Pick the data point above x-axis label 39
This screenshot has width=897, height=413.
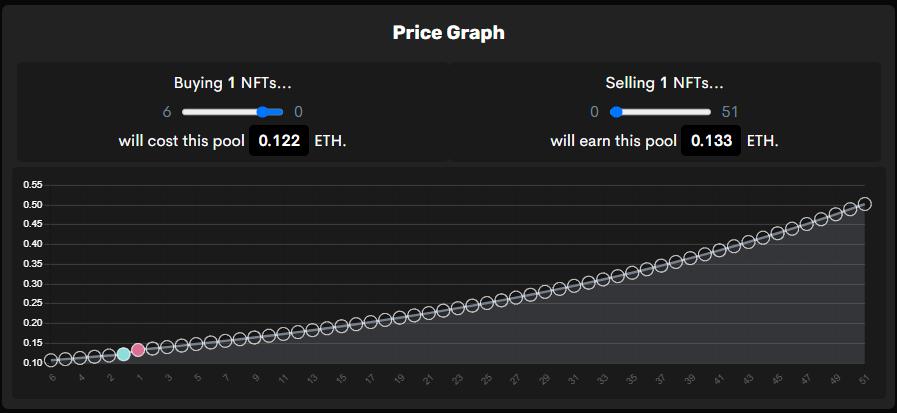(691, 257)
